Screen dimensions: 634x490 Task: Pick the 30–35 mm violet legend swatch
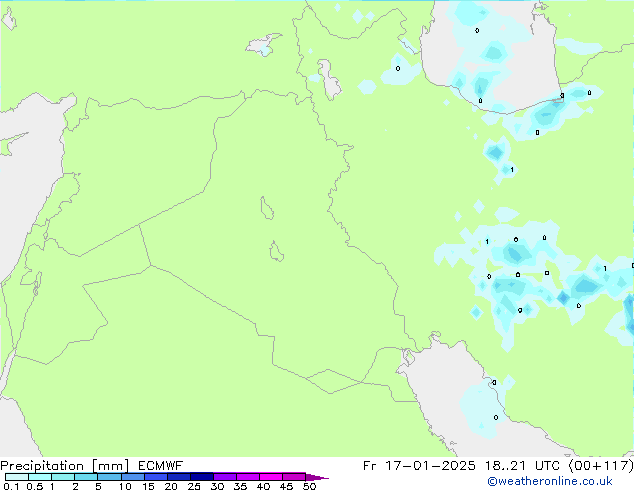225,477
